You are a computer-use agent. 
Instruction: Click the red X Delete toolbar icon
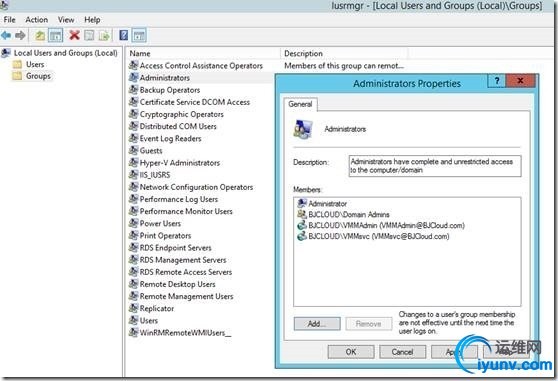(74, 35)
